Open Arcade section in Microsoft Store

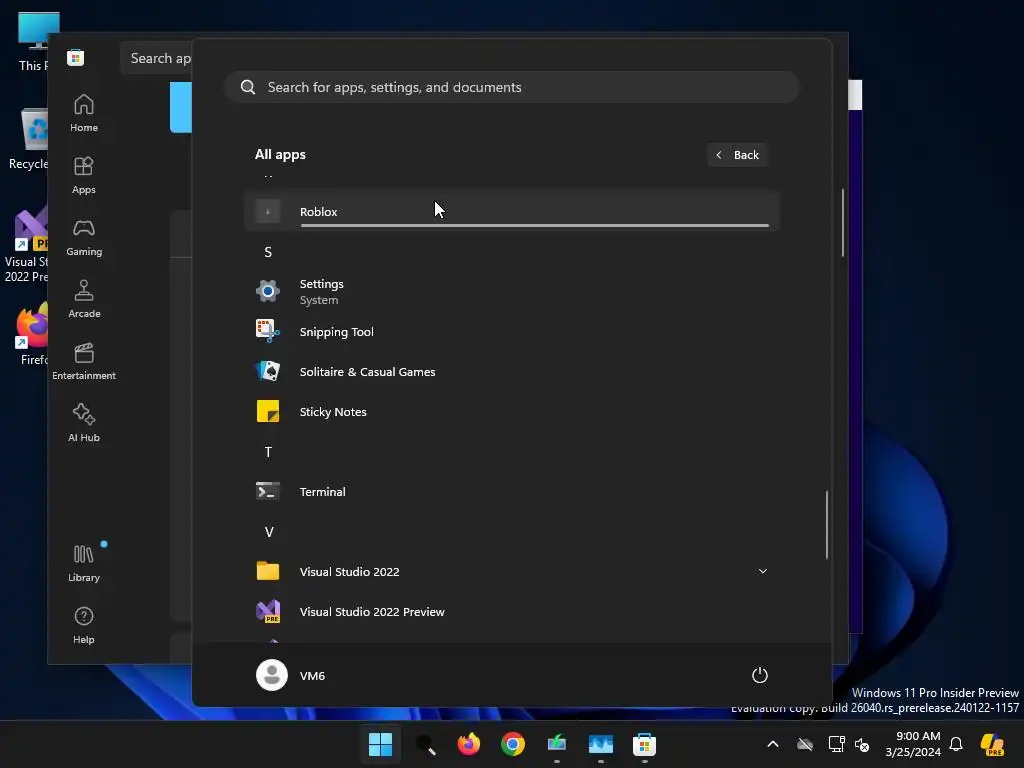pyautogui.click(x=84, y=299)
